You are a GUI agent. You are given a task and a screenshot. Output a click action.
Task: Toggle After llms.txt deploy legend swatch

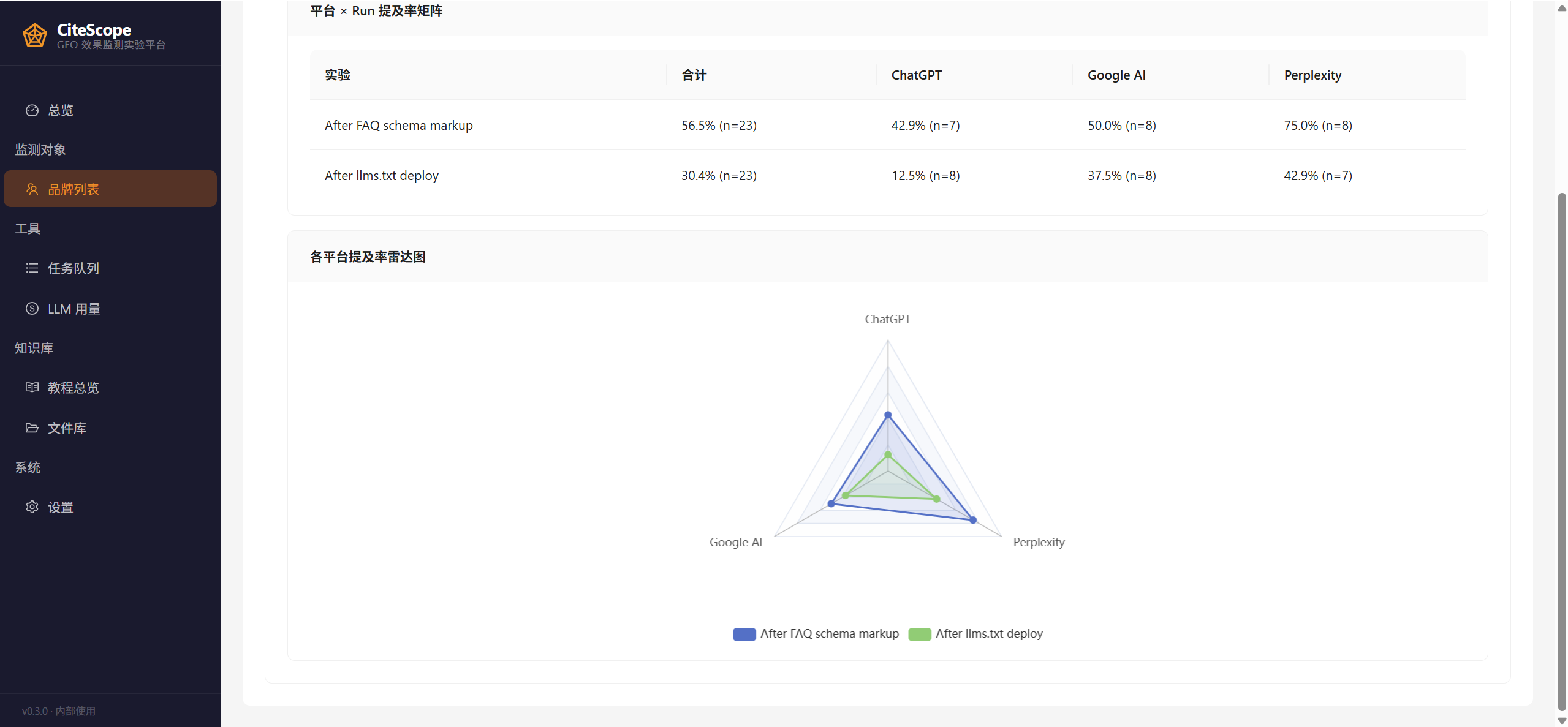919,634
